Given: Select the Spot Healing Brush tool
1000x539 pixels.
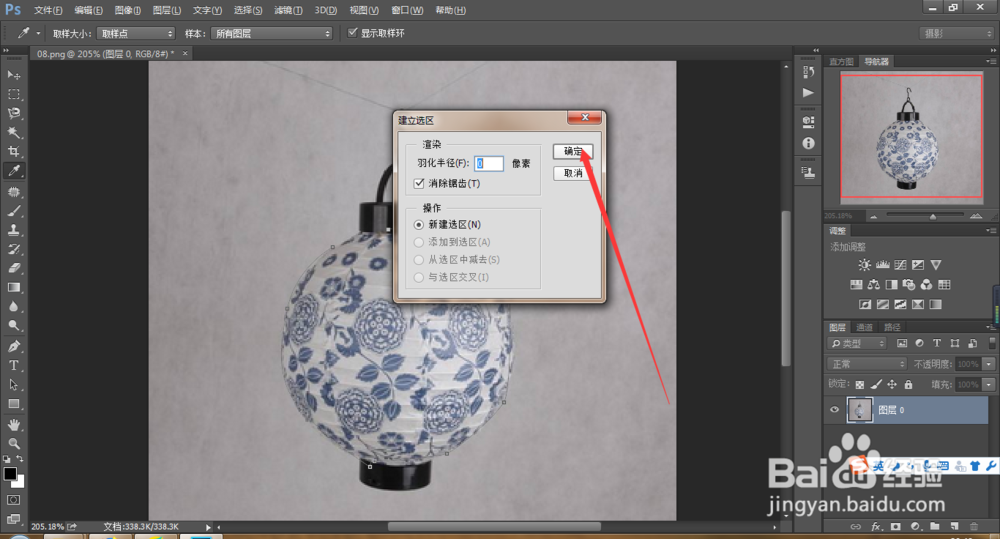Looking at the screenshot, I should tap(13, 192).
